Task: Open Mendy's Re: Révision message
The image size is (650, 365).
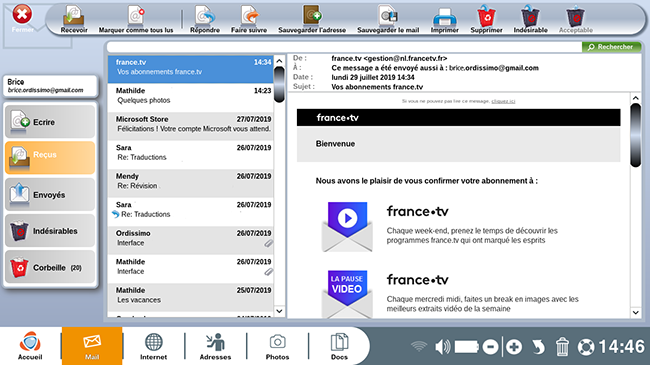Action: (x=191, y=183)
